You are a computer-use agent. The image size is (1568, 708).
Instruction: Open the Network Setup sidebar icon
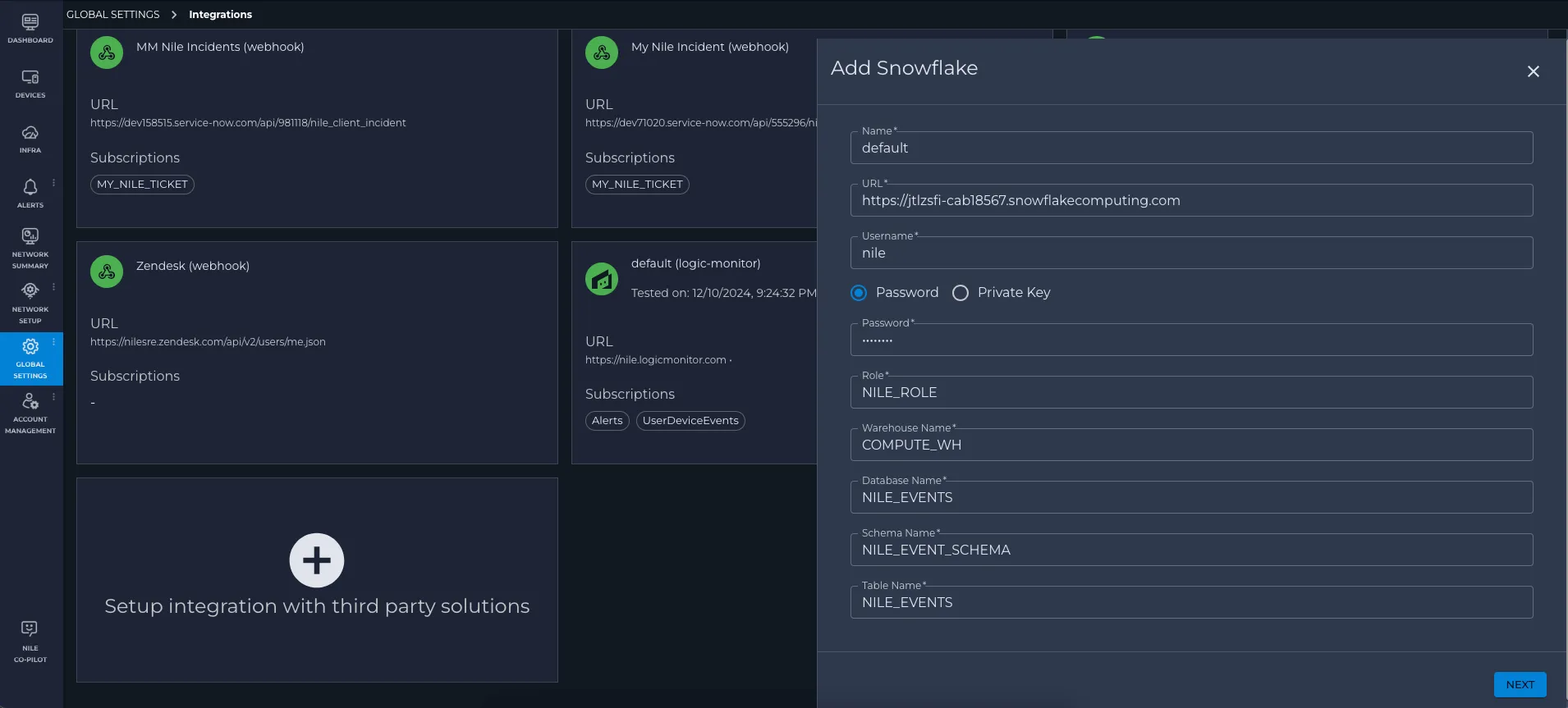tap(30, 291)
